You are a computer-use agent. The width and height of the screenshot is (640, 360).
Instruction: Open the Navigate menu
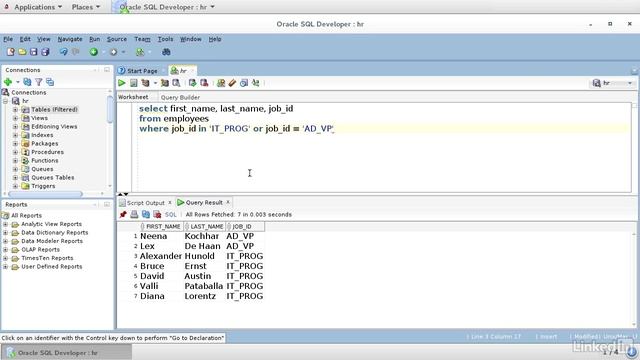tap(70, 39)
